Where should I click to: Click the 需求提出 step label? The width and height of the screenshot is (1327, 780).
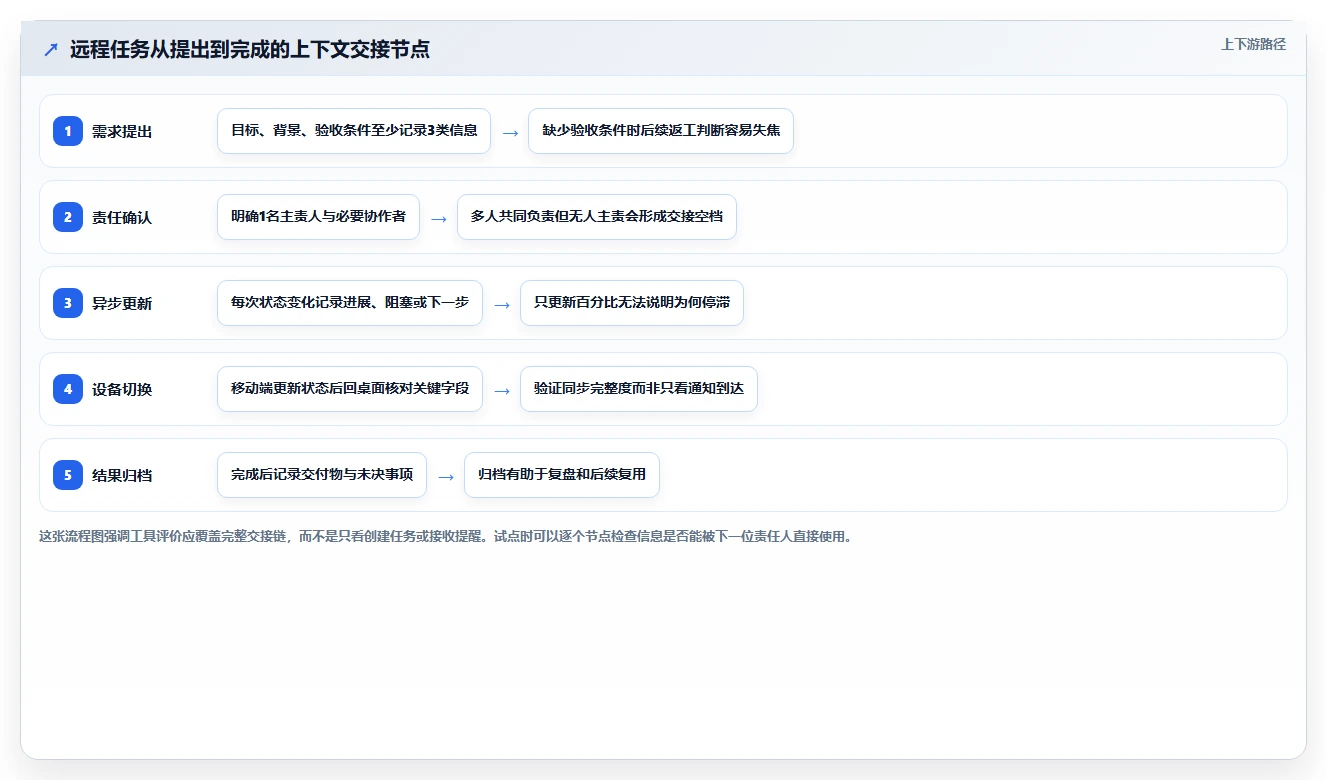122,131
